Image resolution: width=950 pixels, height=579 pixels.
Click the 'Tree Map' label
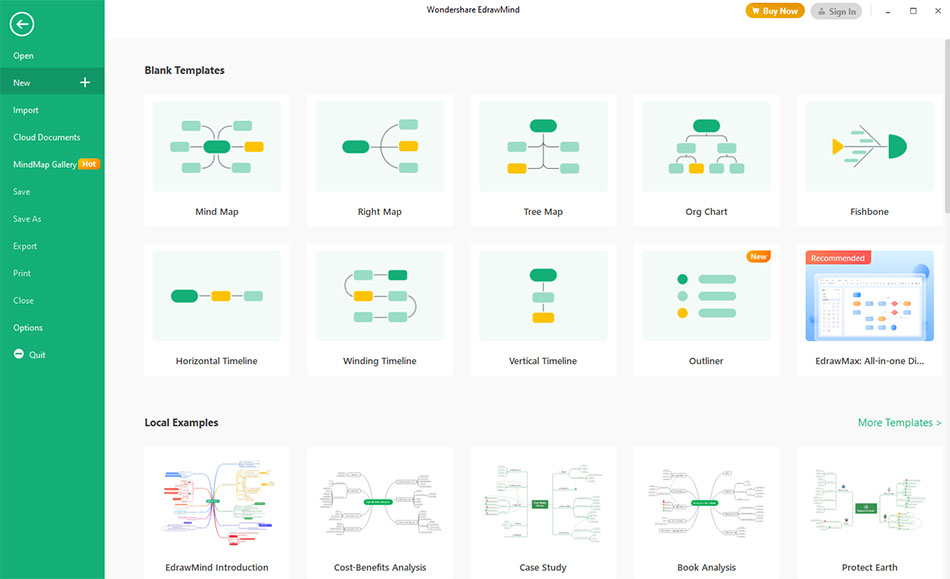(x=543, y=211)
